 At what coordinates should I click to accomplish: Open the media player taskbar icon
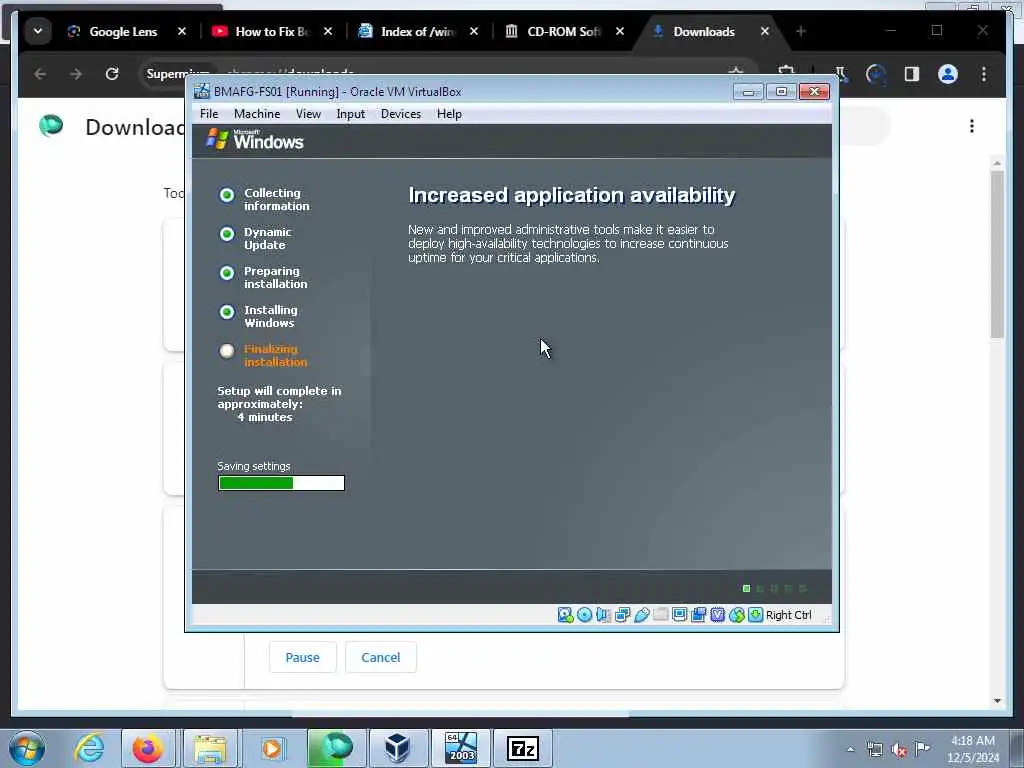click(272, 748)
